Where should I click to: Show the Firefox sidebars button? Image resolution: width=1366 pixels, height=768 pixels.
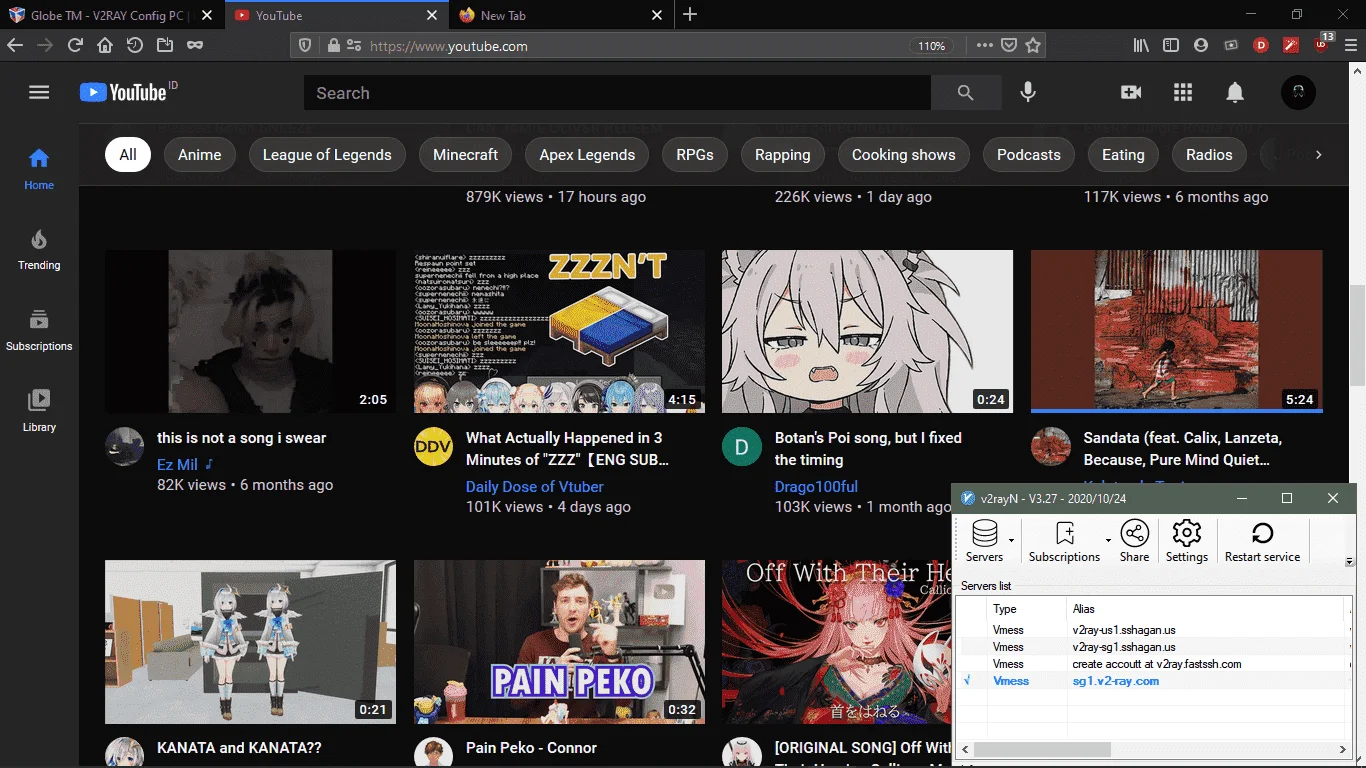1171,45
